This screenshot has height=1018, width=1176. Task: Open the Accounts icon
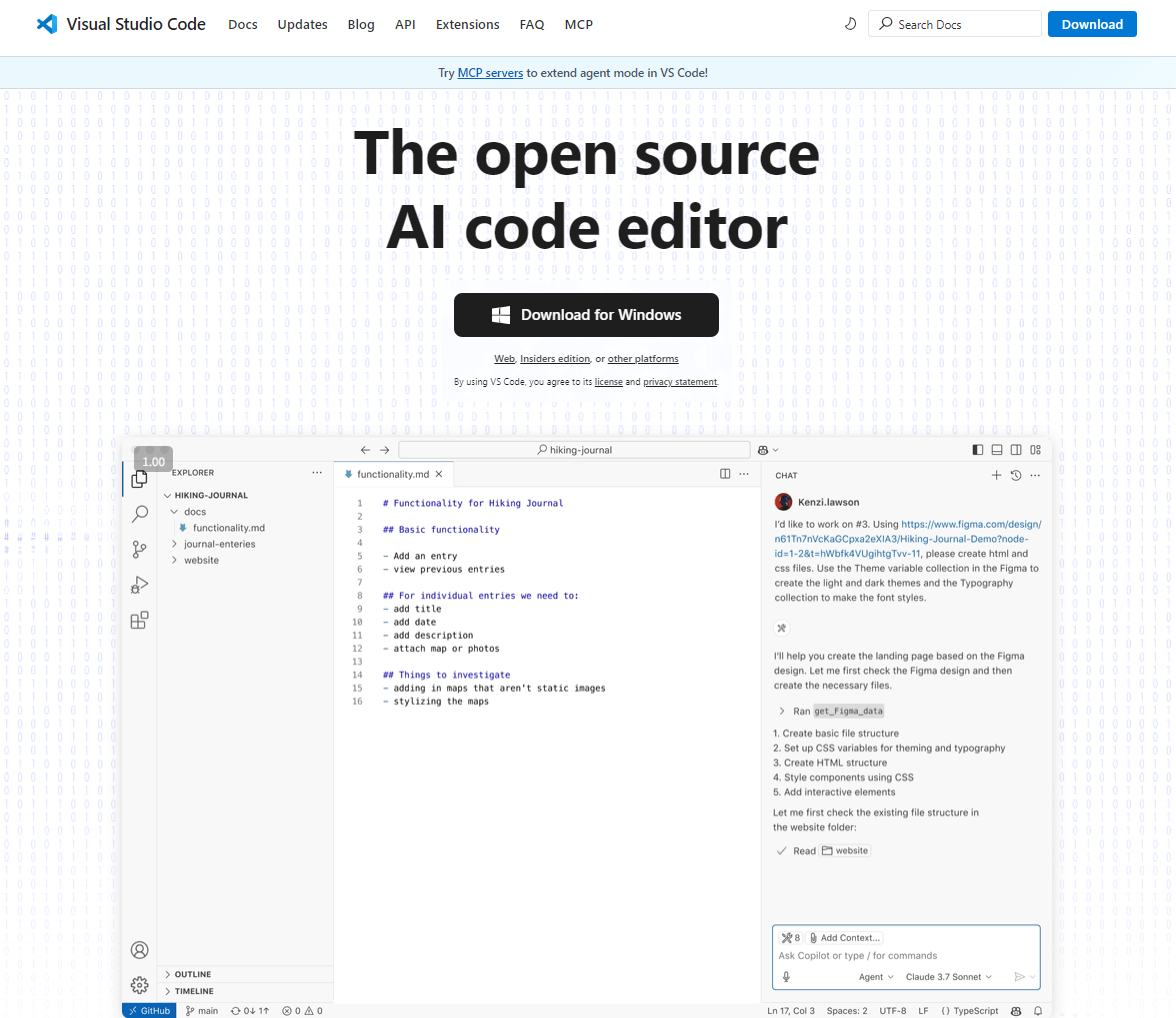point(140,950)
